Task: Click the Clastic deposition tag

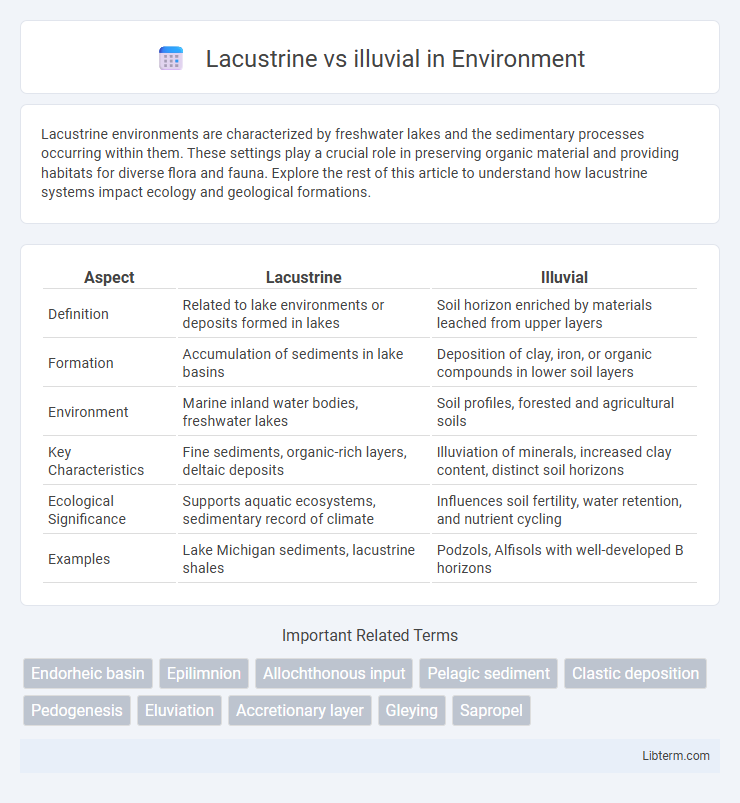Action: pos(636,673)
